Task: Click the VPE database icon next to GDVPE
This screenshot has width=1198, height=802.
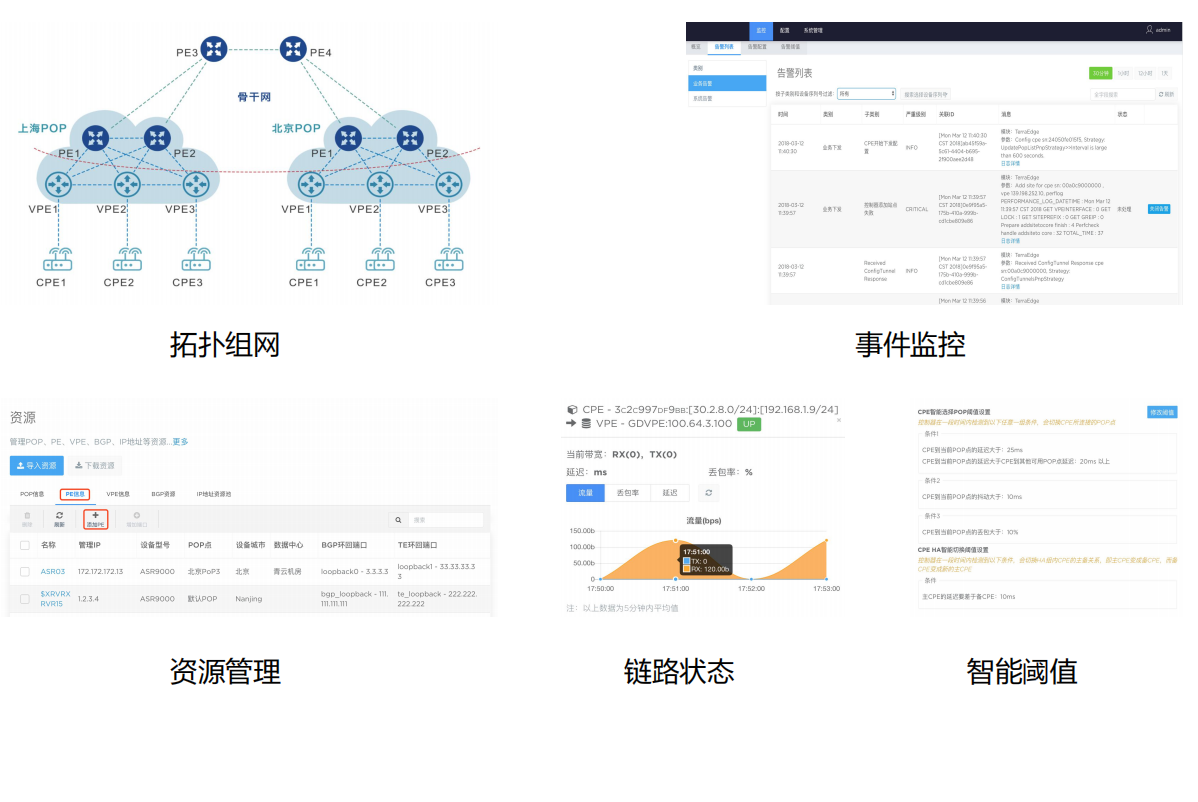Action: click(x=586, y=423)
